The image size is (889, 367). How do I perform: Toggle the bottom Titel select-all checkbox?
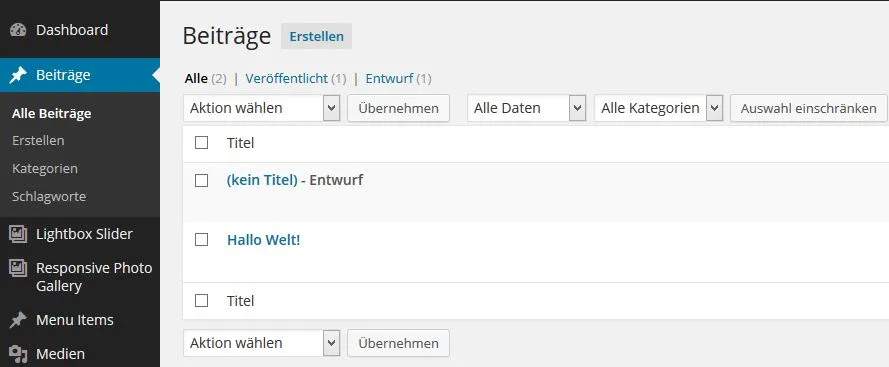(x=201, y=301)
